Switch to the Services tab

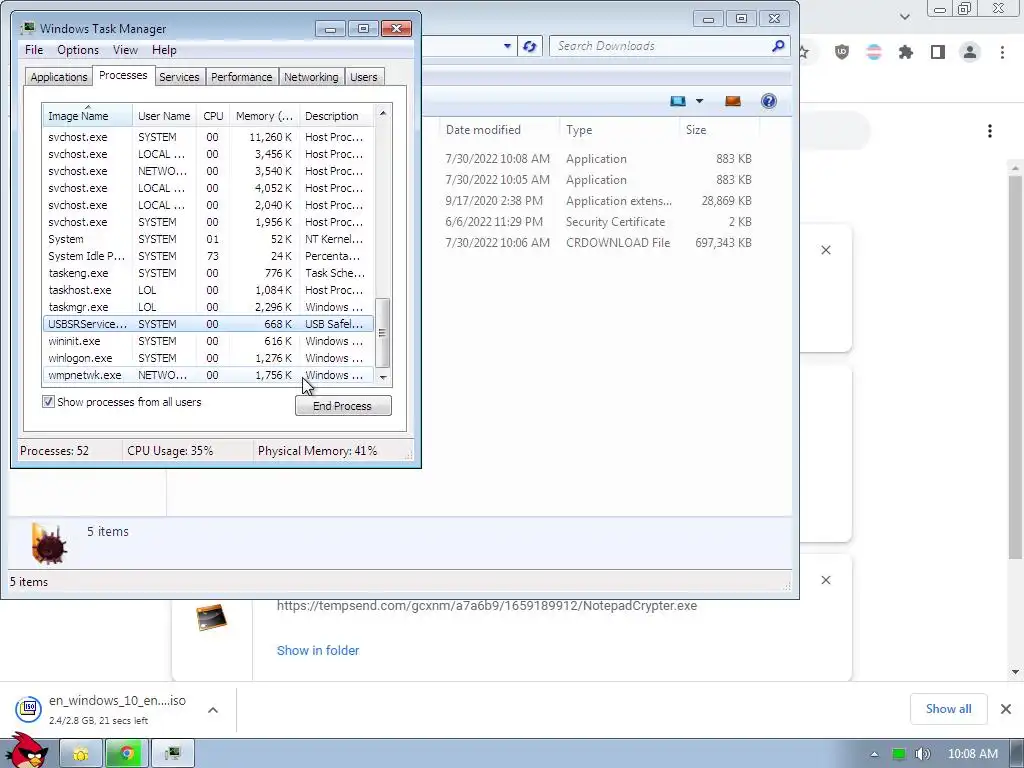[179, 77]
